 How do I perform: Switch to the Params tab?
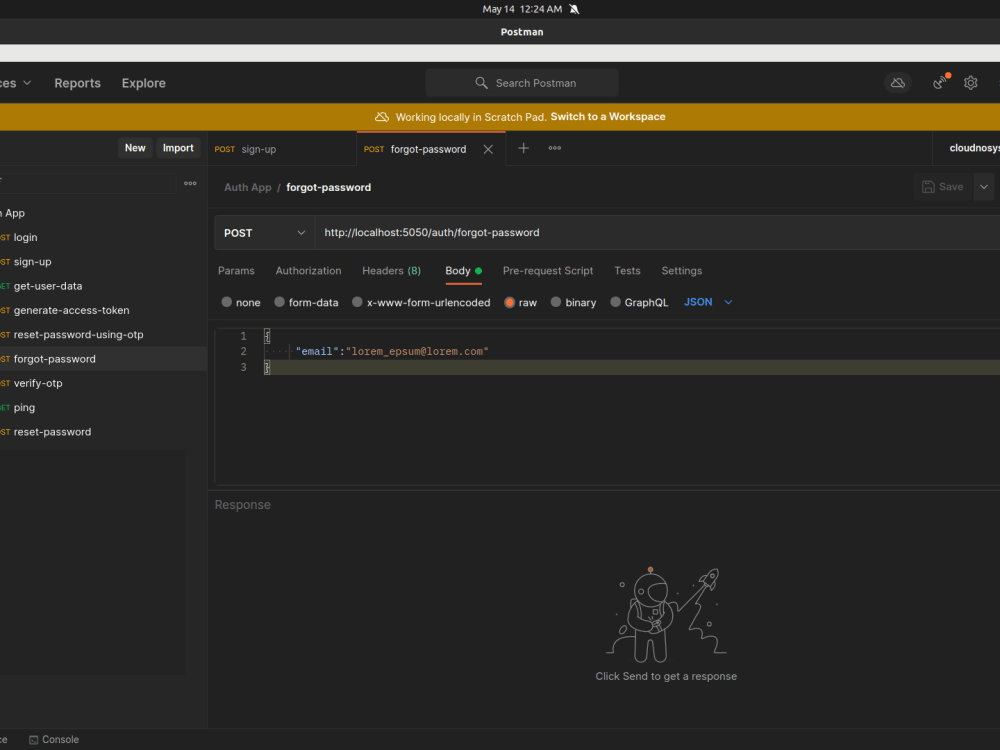click(236, 271)
